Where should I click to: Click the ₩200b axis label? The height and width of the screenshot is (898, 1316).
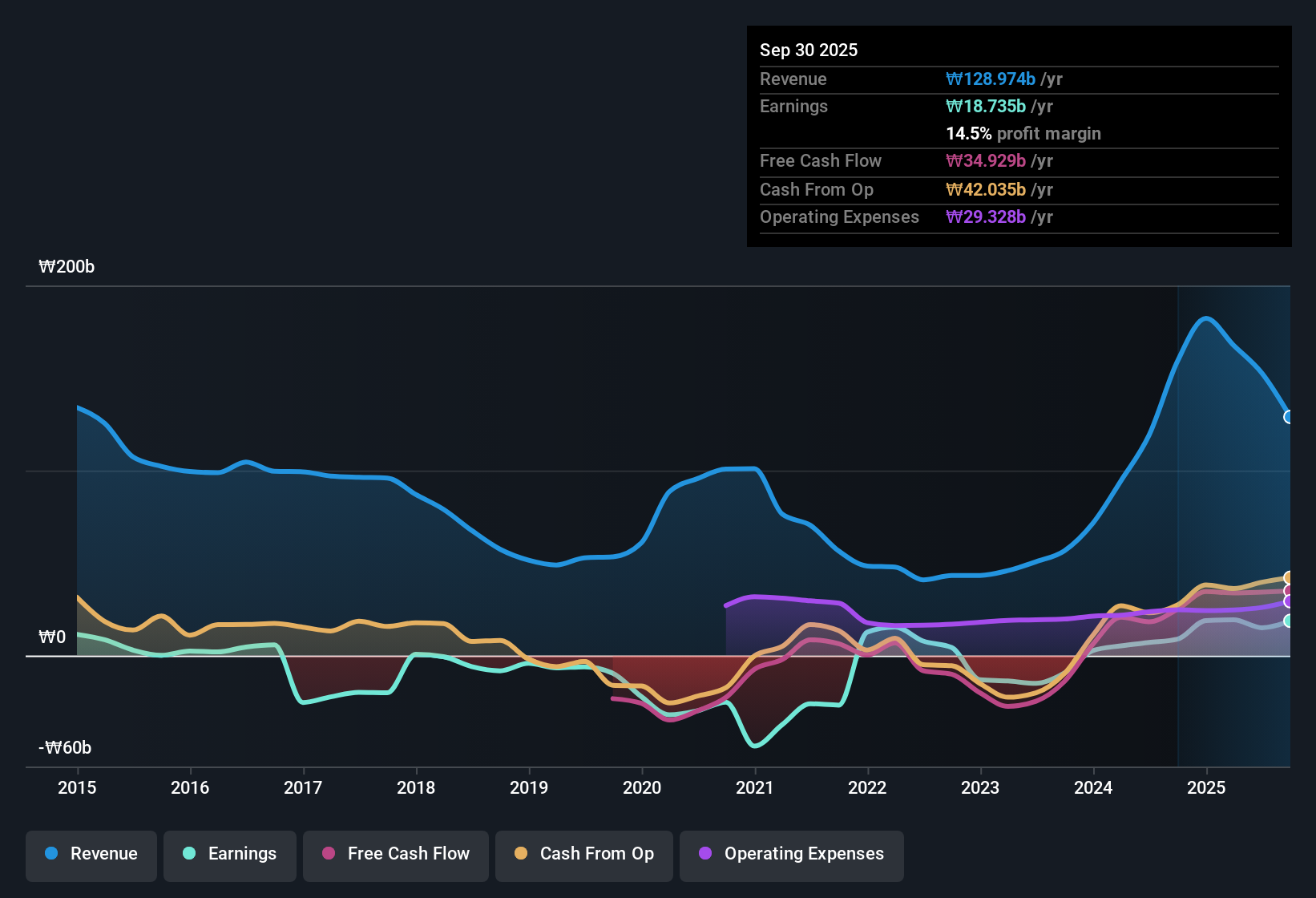67,266
